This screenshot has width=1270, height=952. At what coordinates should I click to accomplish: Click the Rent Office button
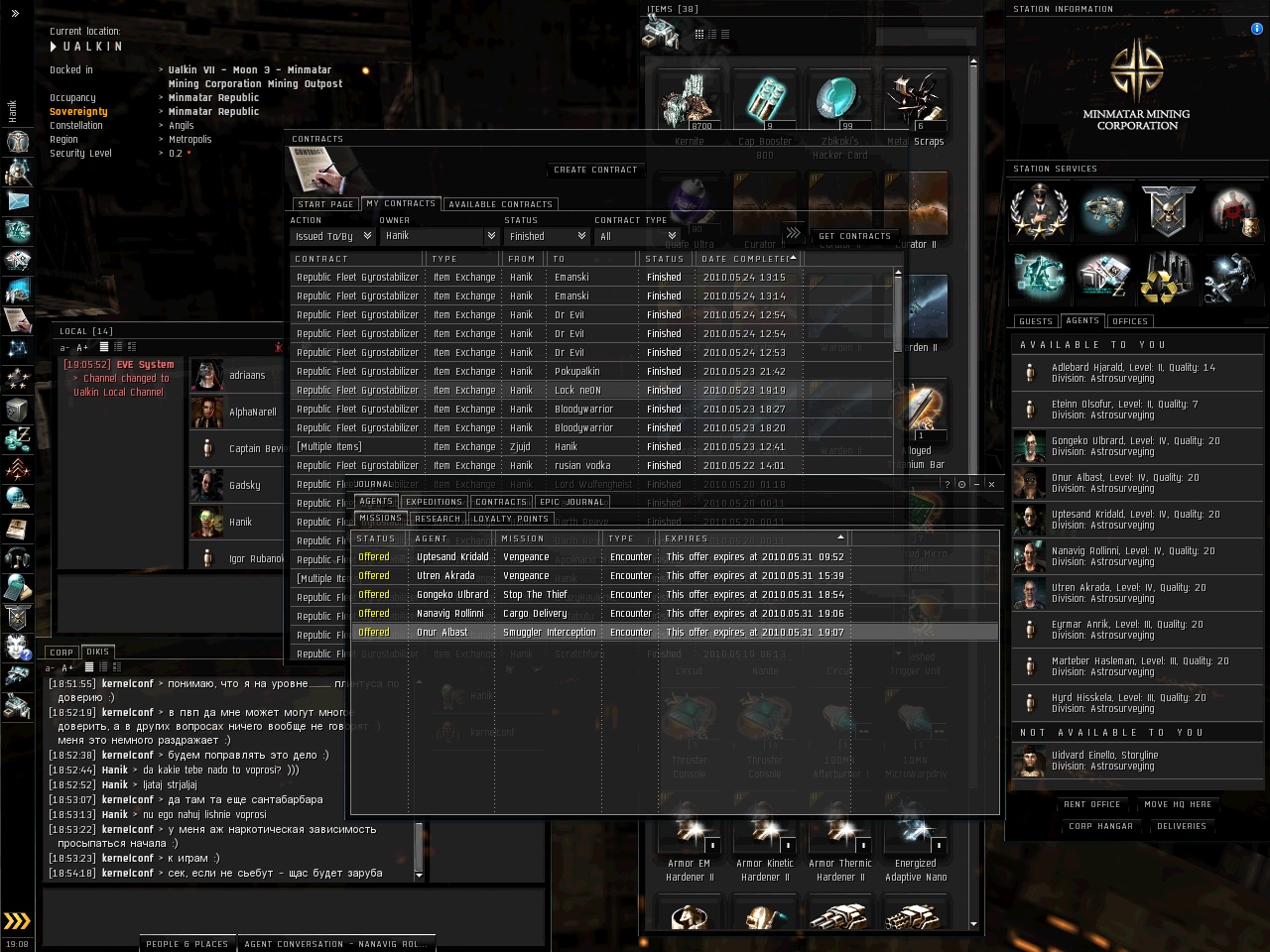point(1092,804)
